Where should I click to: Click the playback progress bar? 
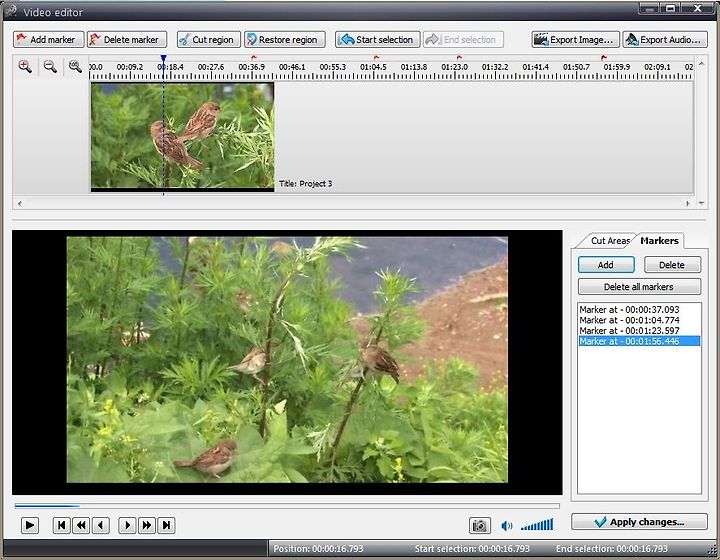pyautogui.click(x=287, y=506)
